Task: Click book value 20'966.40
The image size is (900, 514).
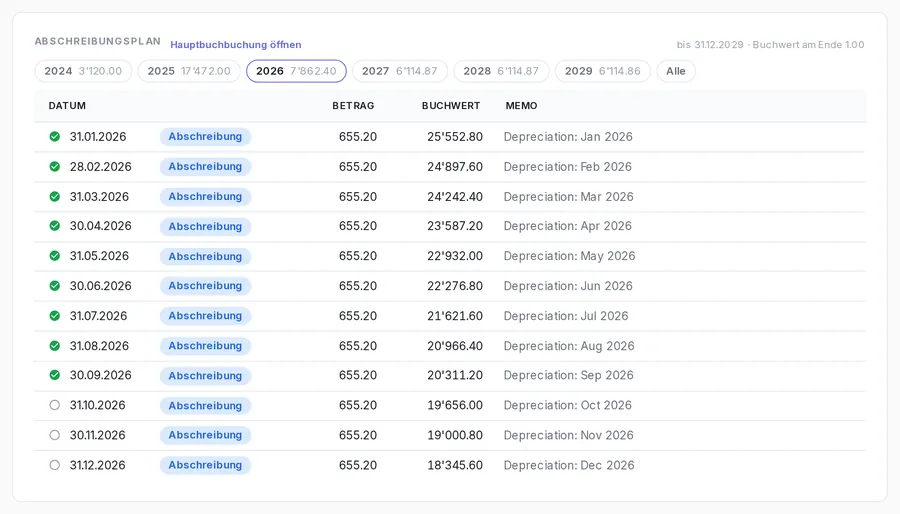Action: tap(455, 345)
